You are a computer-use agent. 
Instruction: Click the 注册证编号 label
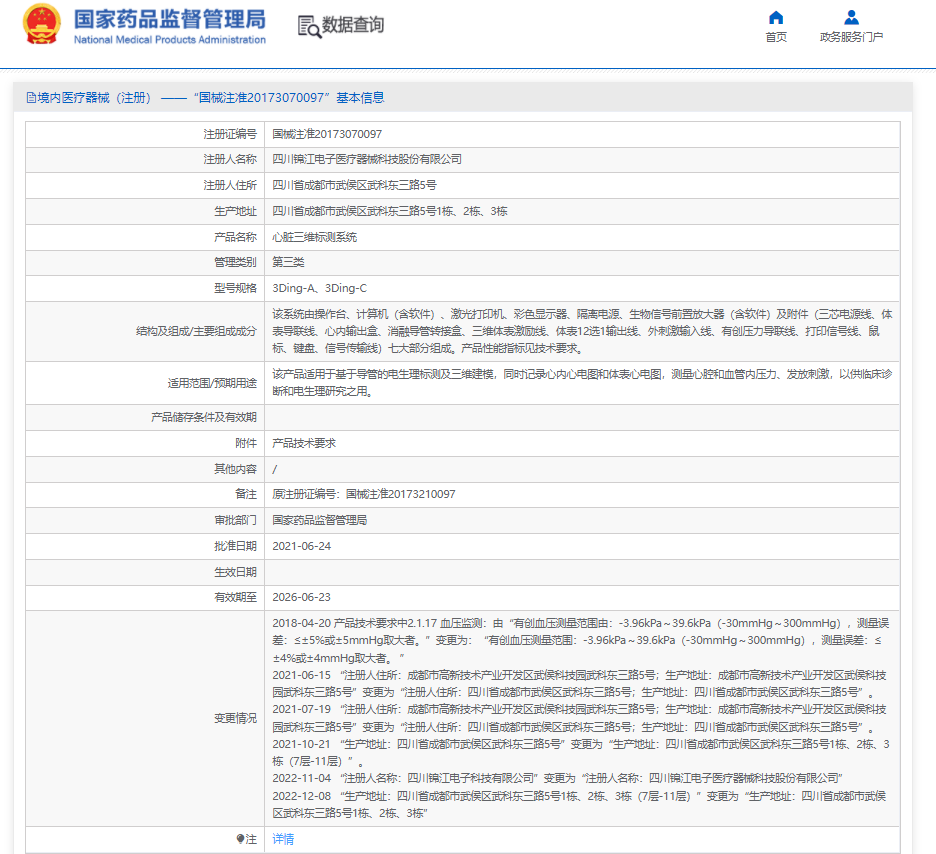coord(230,134)
